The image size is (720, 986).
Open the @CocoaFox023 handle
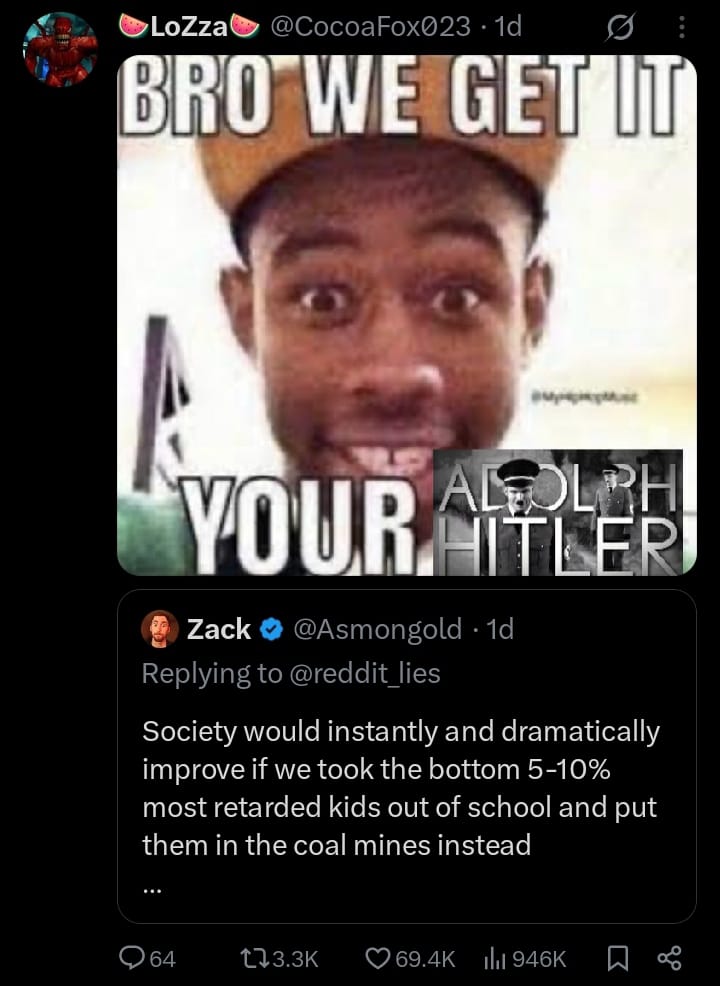[370, 26]
